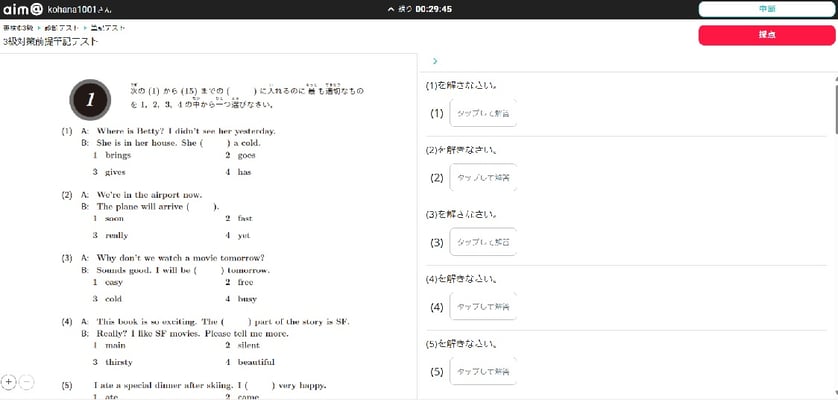This screenshot has height=400, width=838.
Task: Collapse the answer panel with the chevron
Action: tap(435, 61)
